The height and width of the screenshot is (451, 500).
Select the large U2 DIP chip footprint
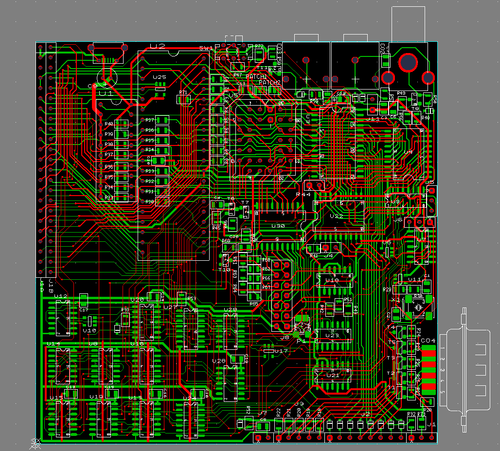point(173,155)
